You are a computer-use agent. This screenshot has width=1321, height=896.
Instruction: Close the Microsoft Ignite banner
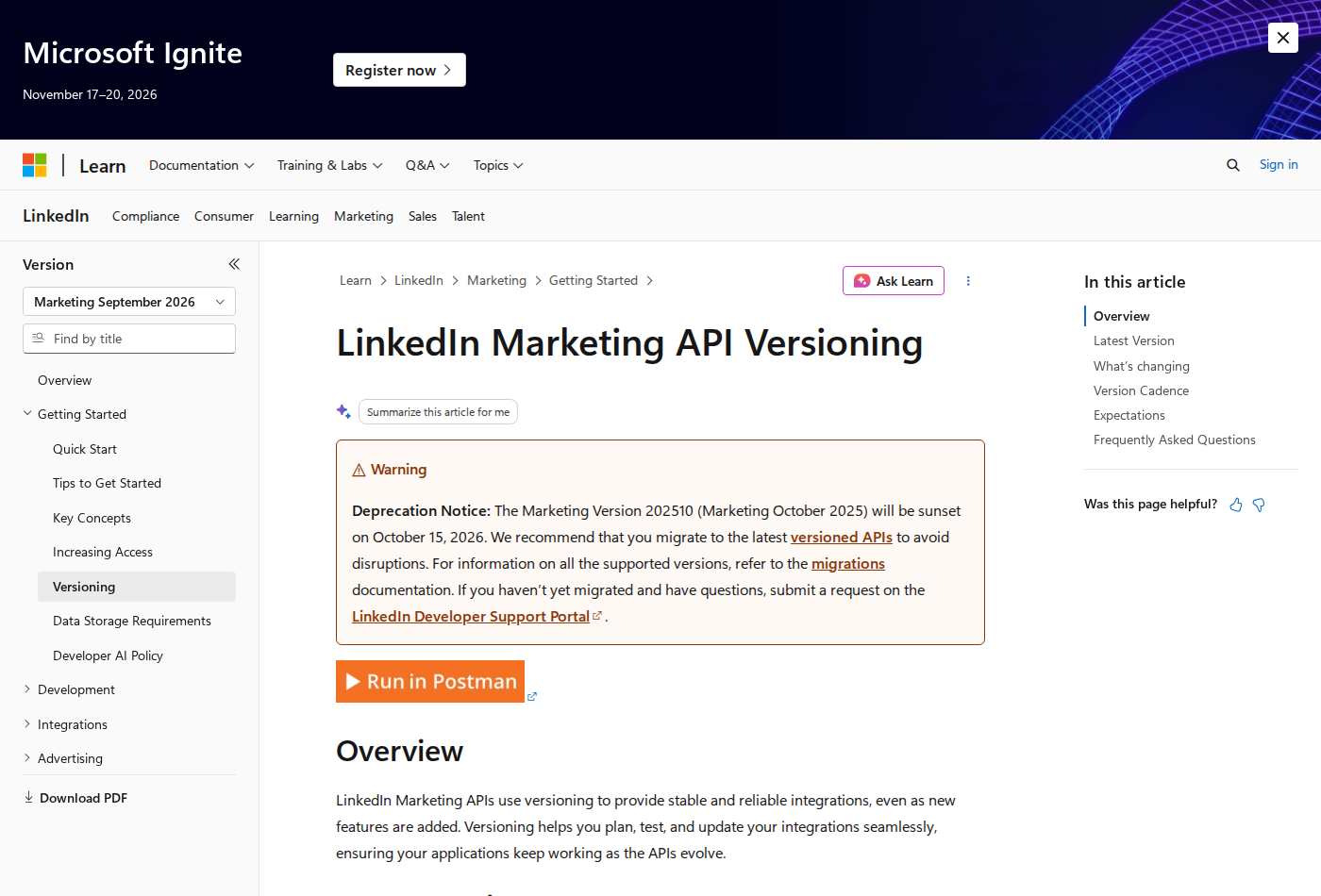pyautogui.click(x=1283, y=38)
